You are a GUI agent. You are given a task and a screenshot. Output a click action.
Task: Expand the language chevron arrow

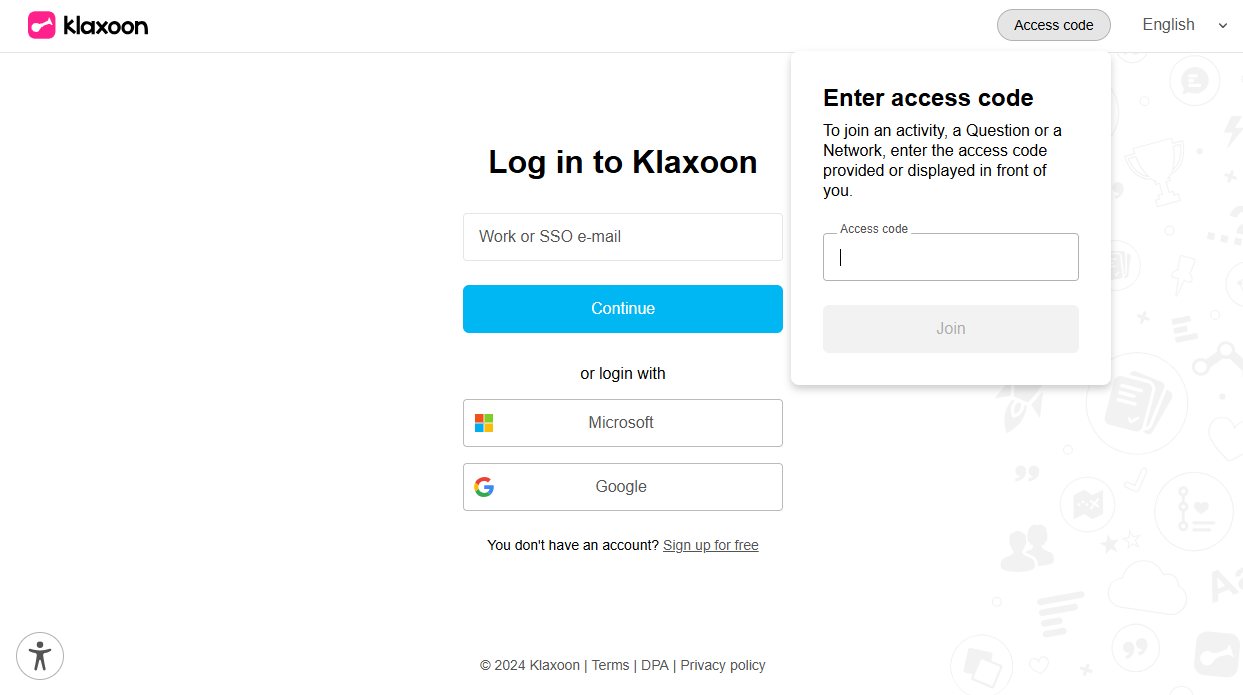[1222, 26]
